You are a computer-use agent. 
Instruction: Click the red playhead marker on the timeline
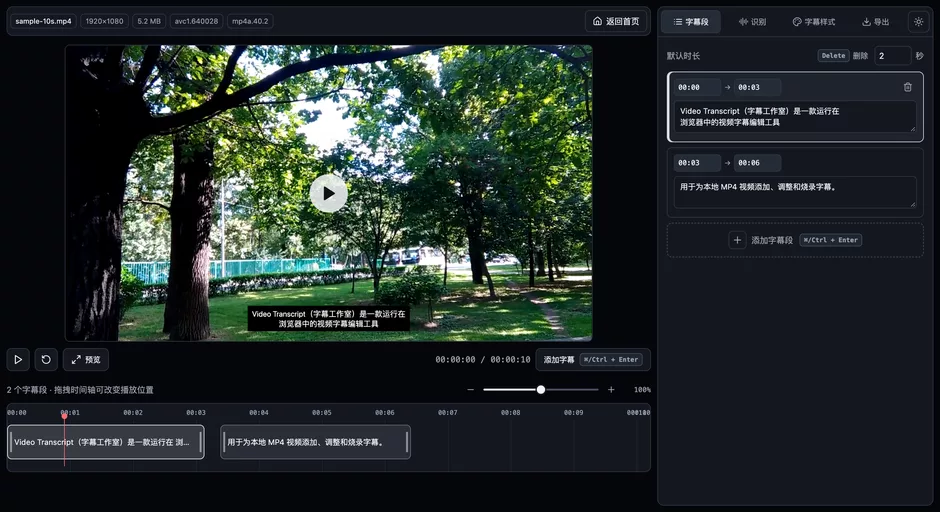pos(64,415)
